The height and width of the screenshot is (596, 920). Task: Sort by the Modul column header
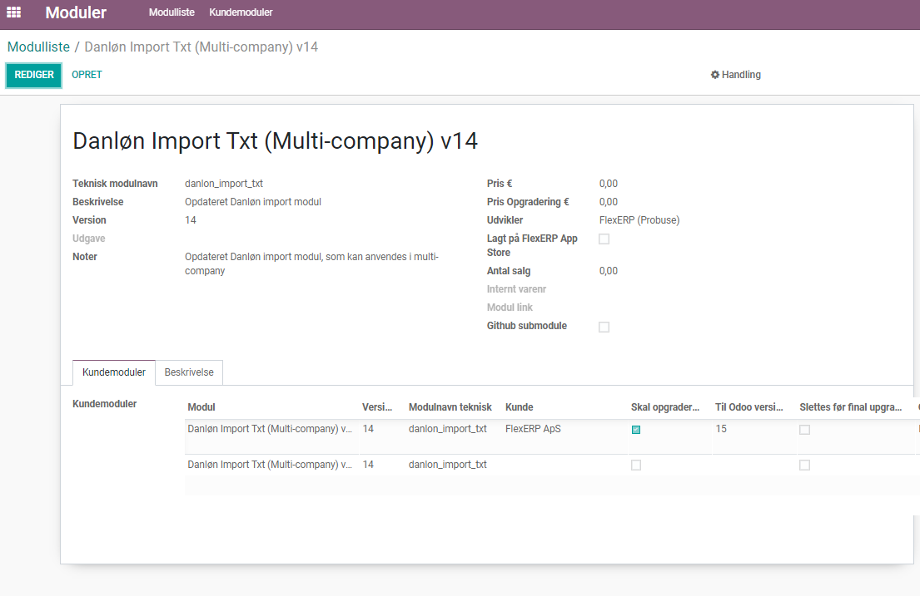pos(201,407)
